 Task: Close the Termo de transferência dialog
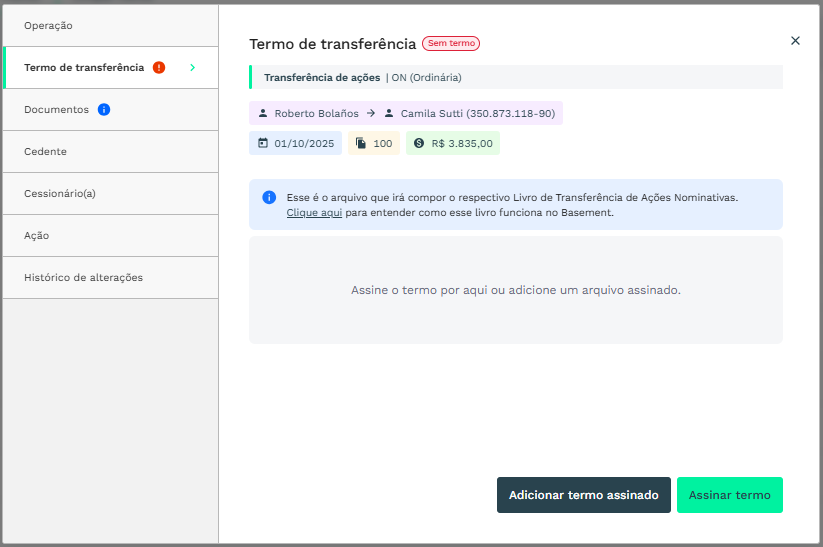coord(795,41)
